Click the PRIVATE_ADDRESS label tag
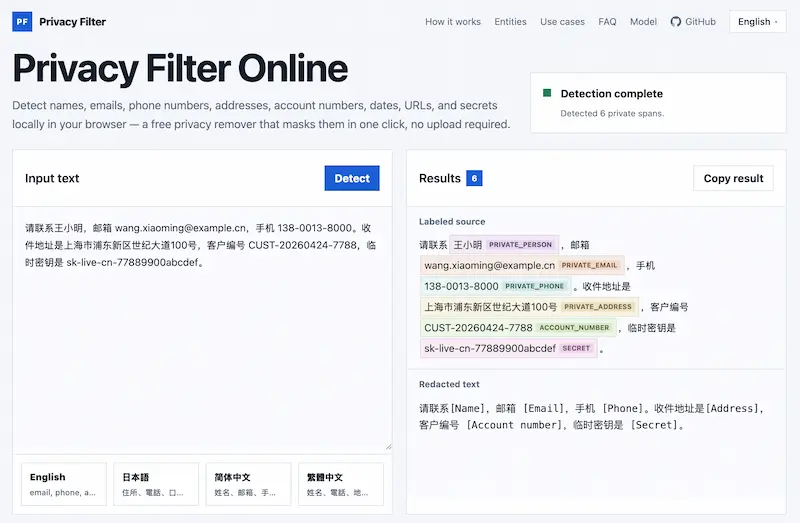This screenshot has width=800, height=523. (x=598, y=307)
